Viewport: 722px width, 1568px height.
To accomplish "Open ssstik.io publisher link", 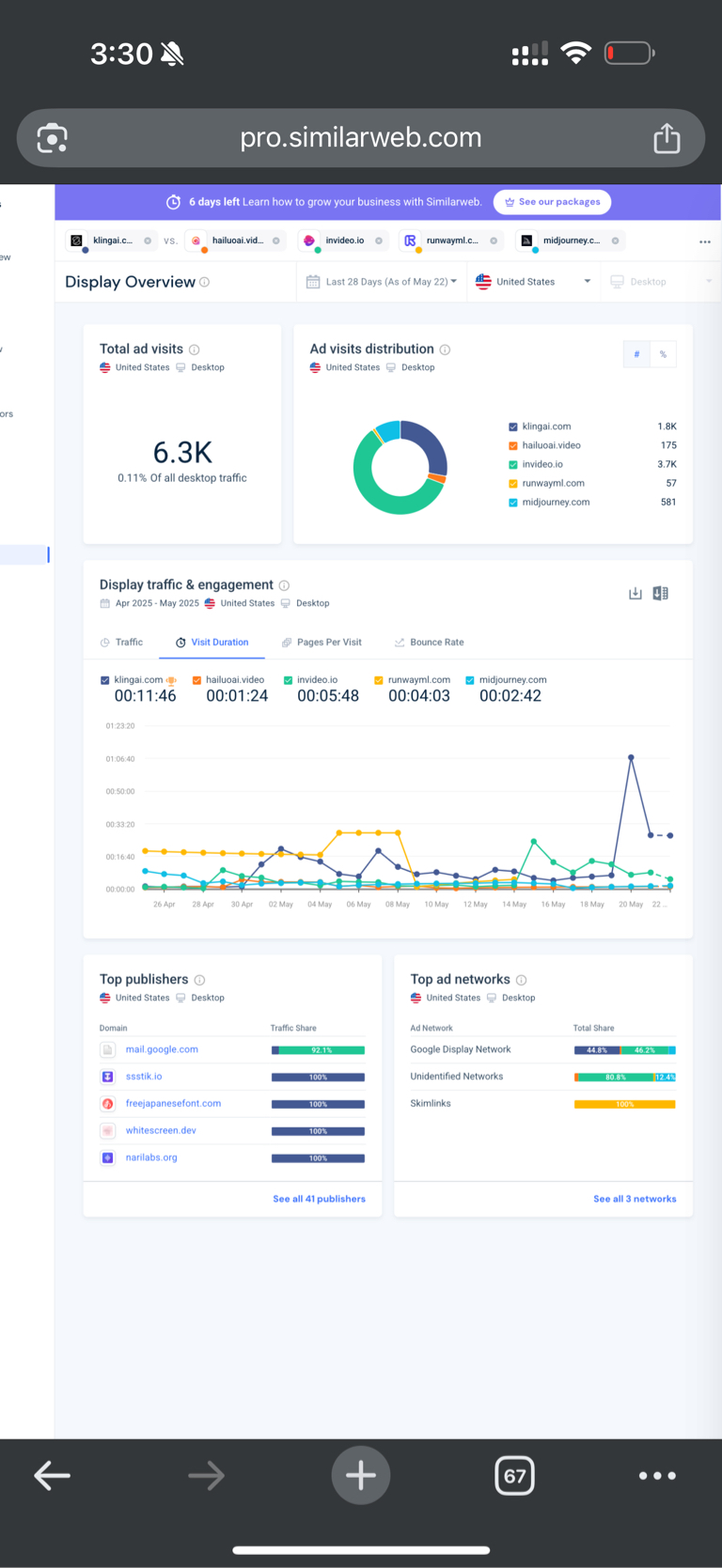I will (x=144, y=1077).
